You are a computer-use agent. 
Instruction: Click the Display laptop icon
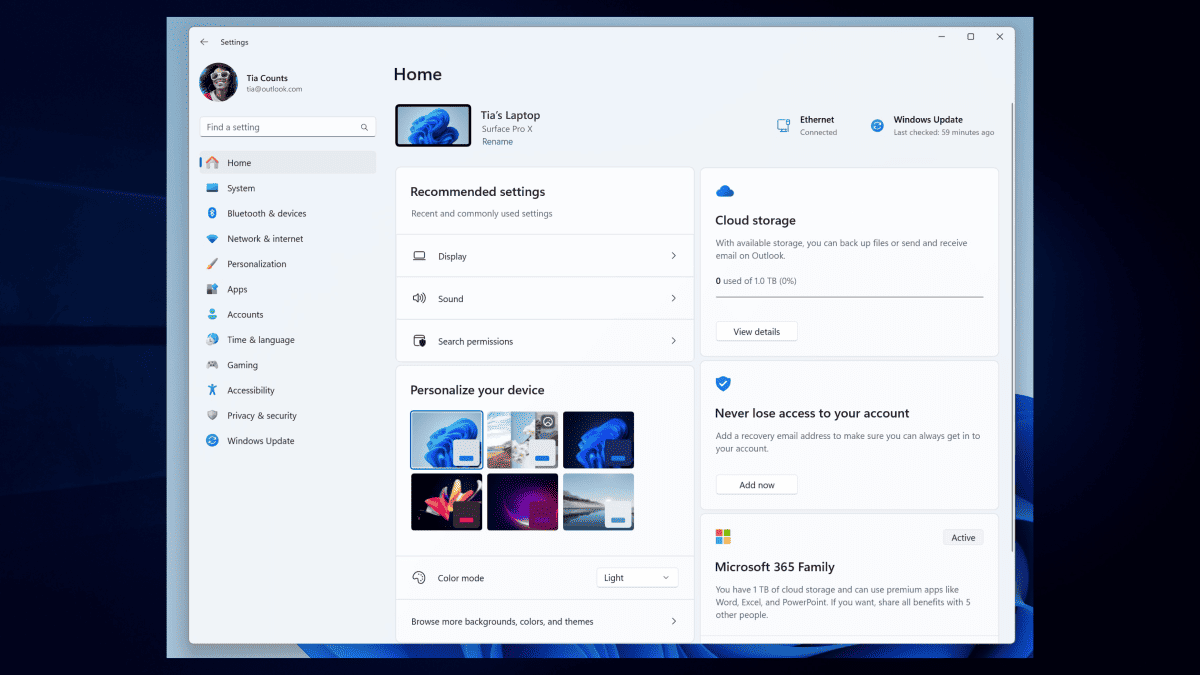pos(420,256)
